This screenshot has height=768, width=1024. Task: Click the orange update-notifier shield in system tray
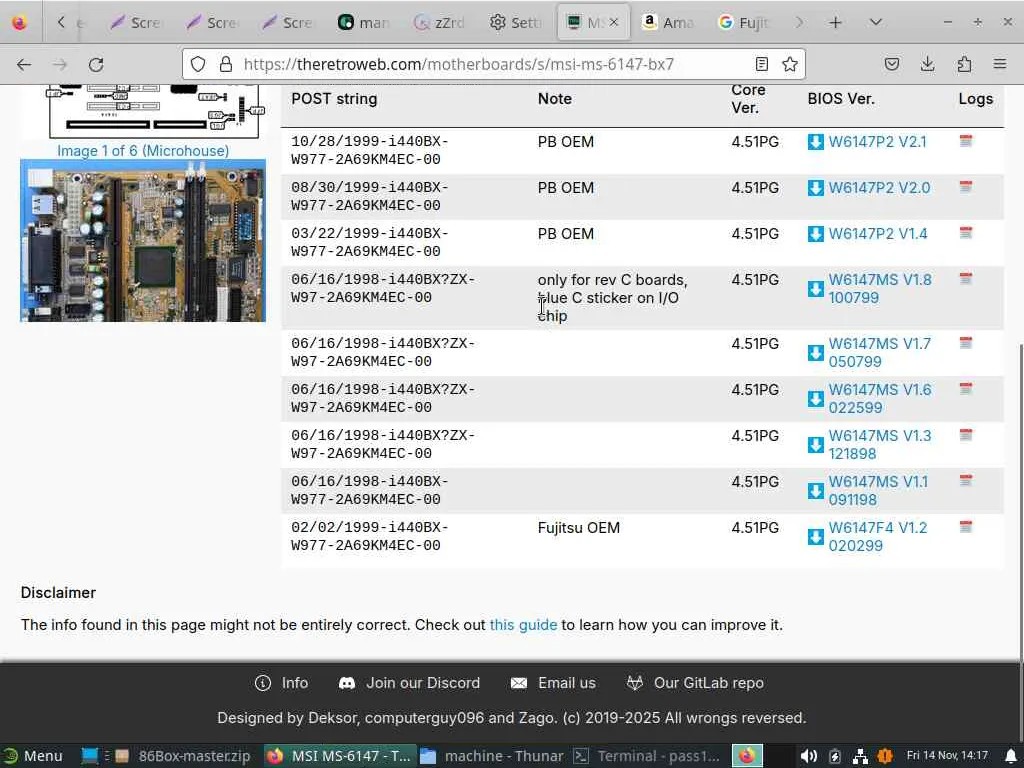885,756
